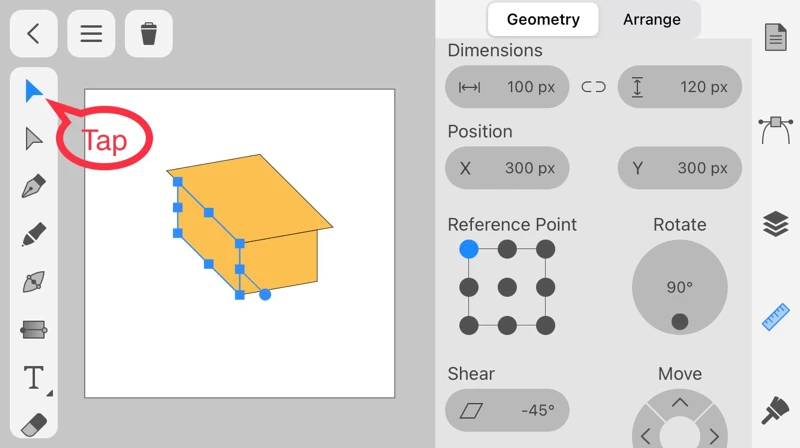Tap the Shear value field
The image size is (800, 448).
pos(507,411)
